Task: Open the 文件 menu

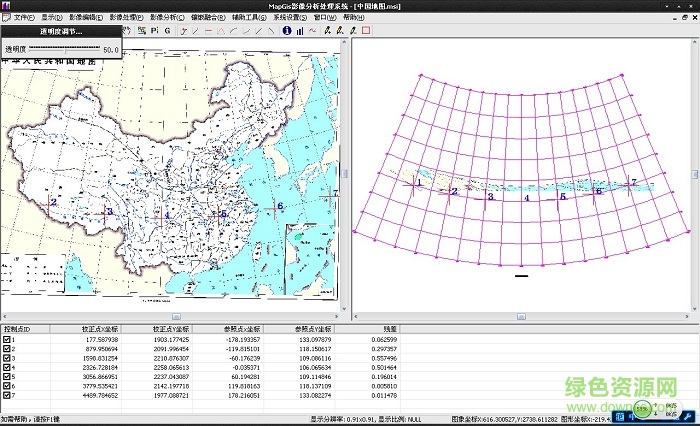Action: pyautogui.click(x=24, y=18)
